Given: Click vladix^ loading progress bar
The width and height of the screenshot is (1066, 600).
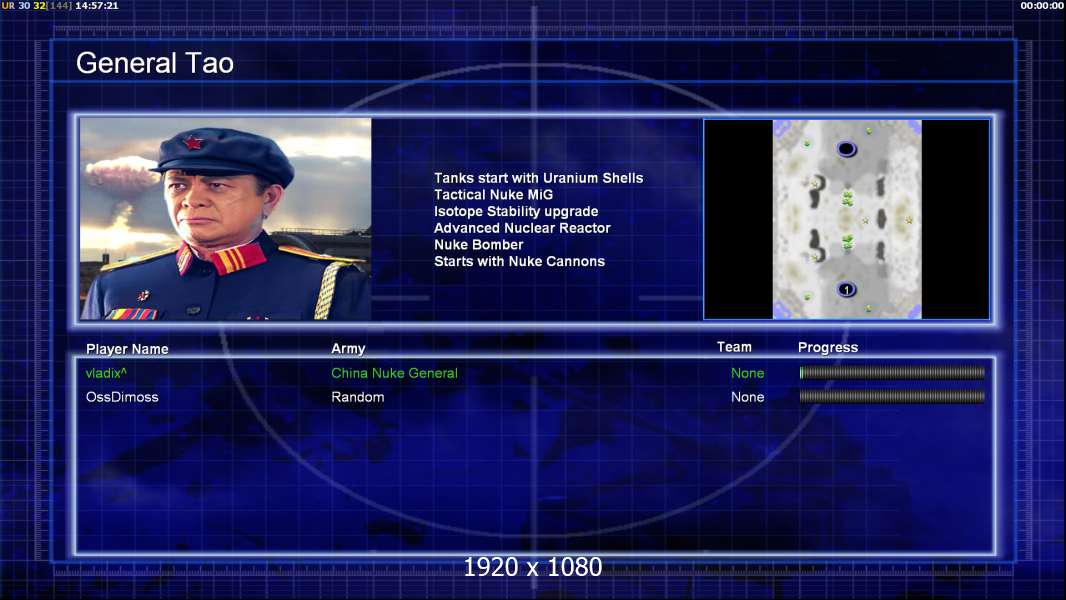Looking at the screenshot, I should pyautogui.click(x=892, y=372).
